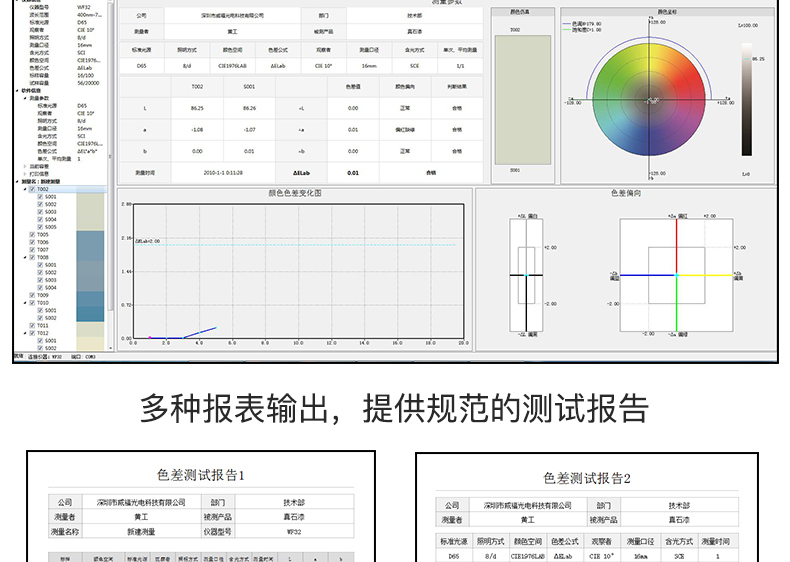Toggle the T011 checkbox
The image size is (790, 562).
coord(33,326)
